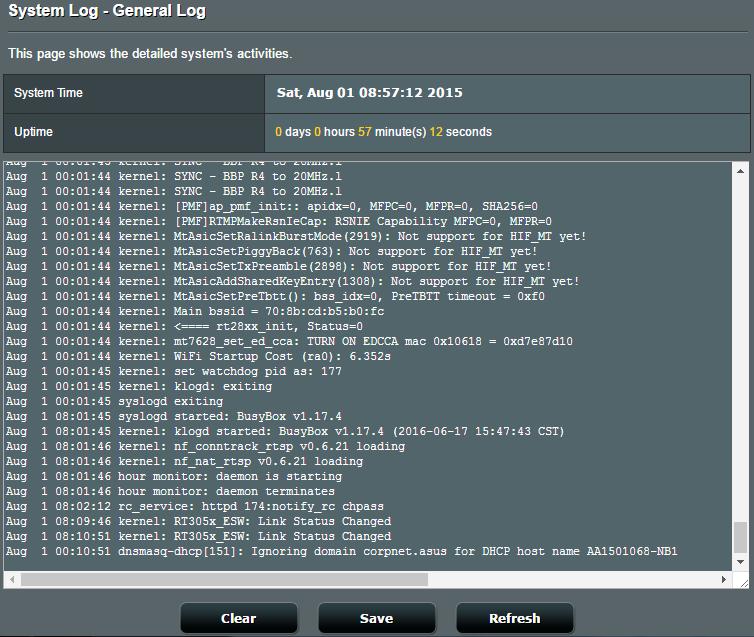Click the Uptime label

click(x=33, y=132)
